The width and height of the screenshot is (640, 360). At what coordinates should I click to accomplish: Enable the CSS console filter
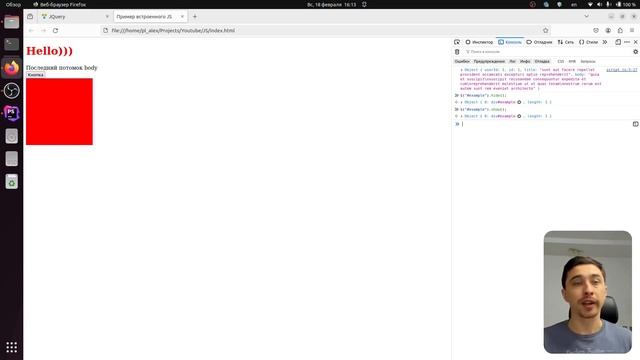560,61
